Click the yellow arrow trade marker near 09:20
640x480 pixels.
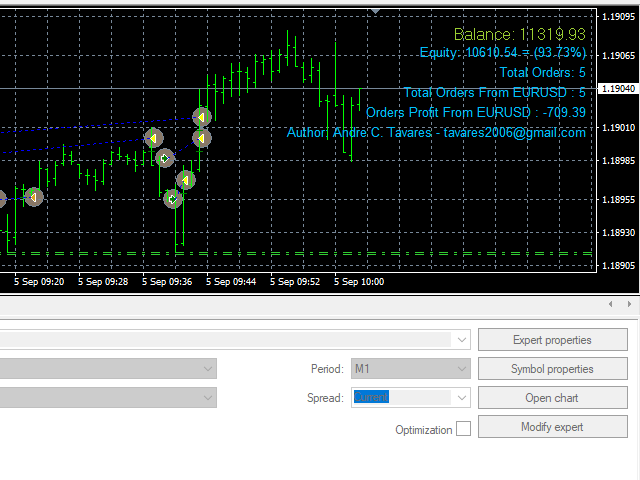coord(33,198)
